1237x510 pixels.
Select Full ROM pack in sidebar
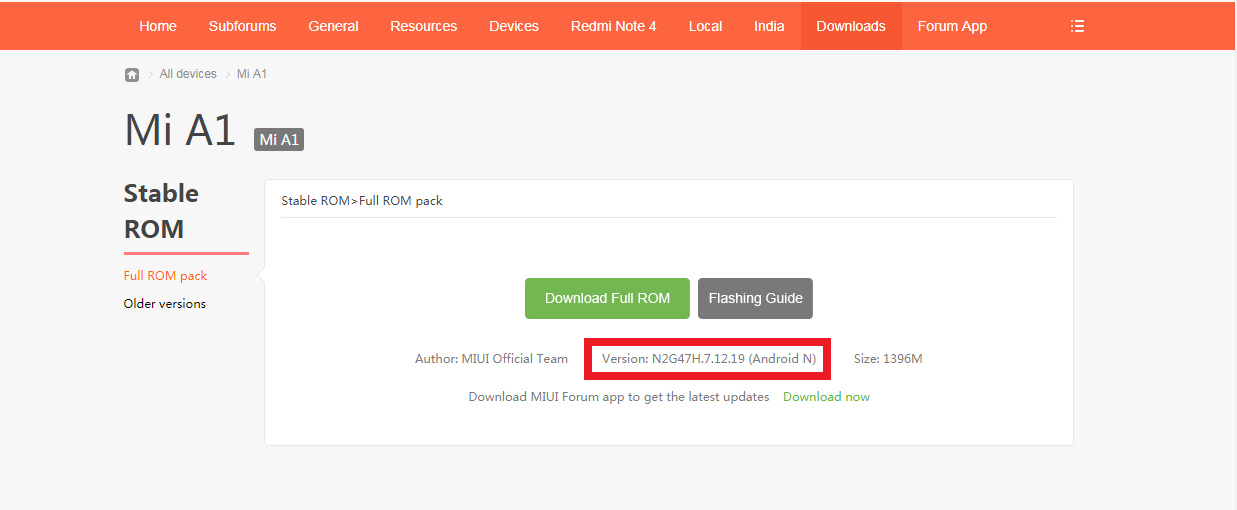click(166, 276)
